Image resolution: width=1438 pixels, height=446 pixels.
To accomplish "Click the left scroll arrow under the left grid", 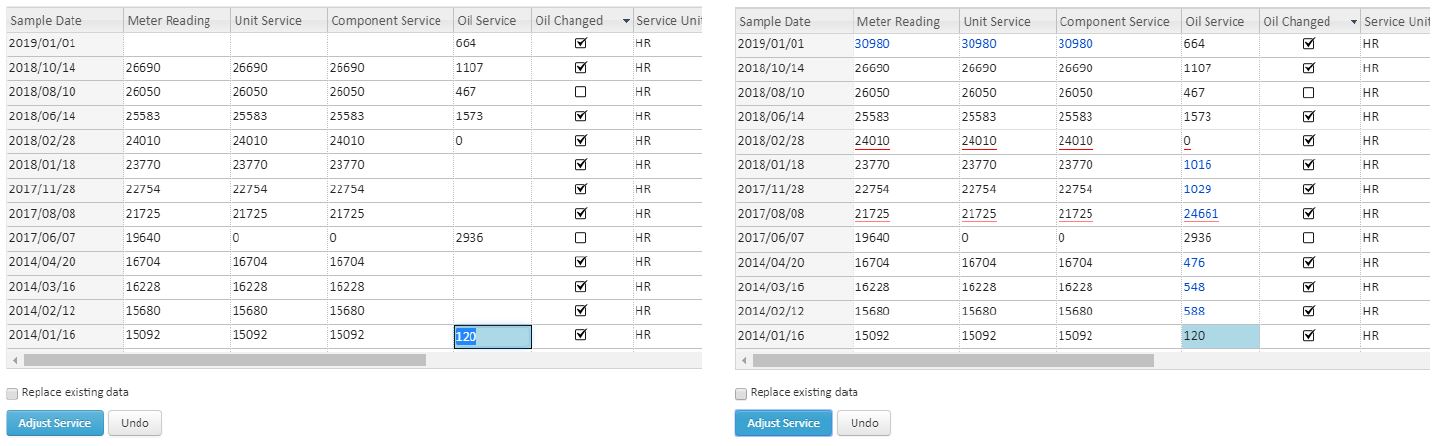I will pos(14,360).
